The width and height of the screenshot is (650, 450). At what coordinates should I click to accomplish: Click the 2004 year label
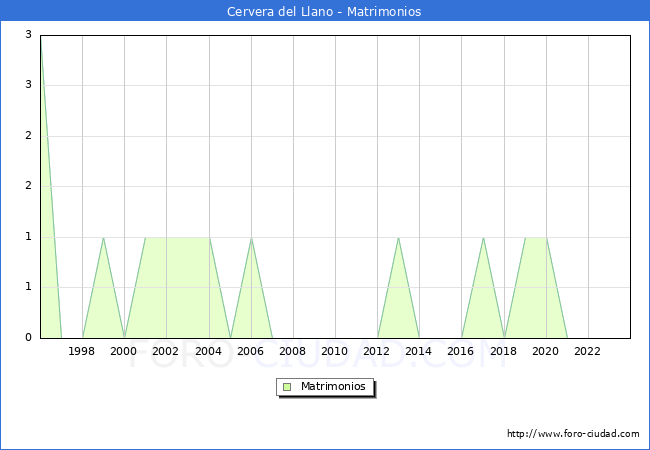pos(208,351)
